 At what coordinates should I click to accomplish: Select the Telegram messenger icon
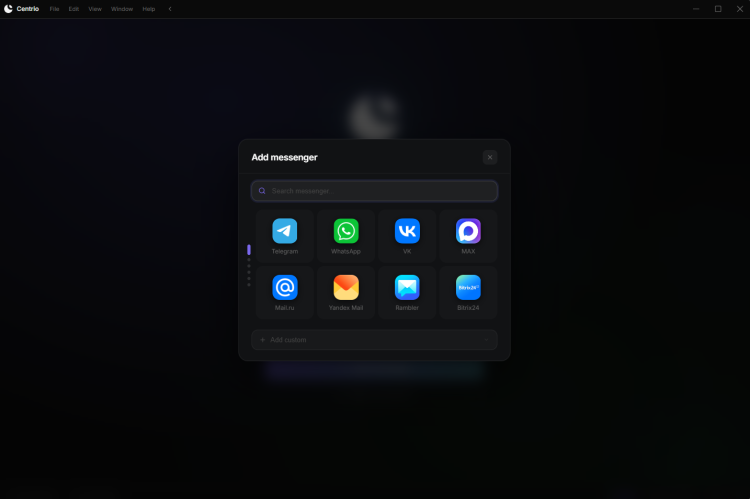point(285,231)
